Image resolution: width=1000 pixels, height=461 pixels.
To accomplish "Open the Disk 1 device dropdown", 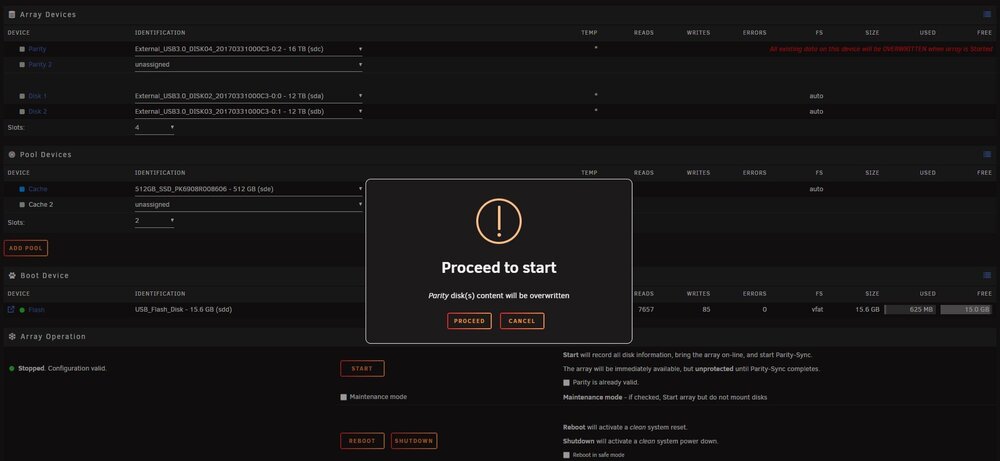I will [x=248, y=96].
